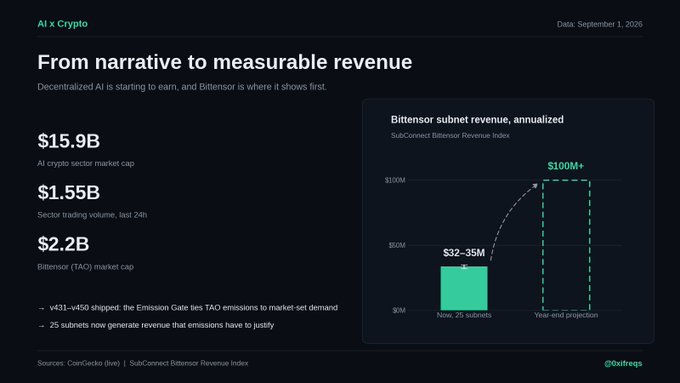The height and width of the screenshot is (383, 680).
Task: Click the chart title 'Bittensor subnet revenue, annualized'
Action: point(477,120)
